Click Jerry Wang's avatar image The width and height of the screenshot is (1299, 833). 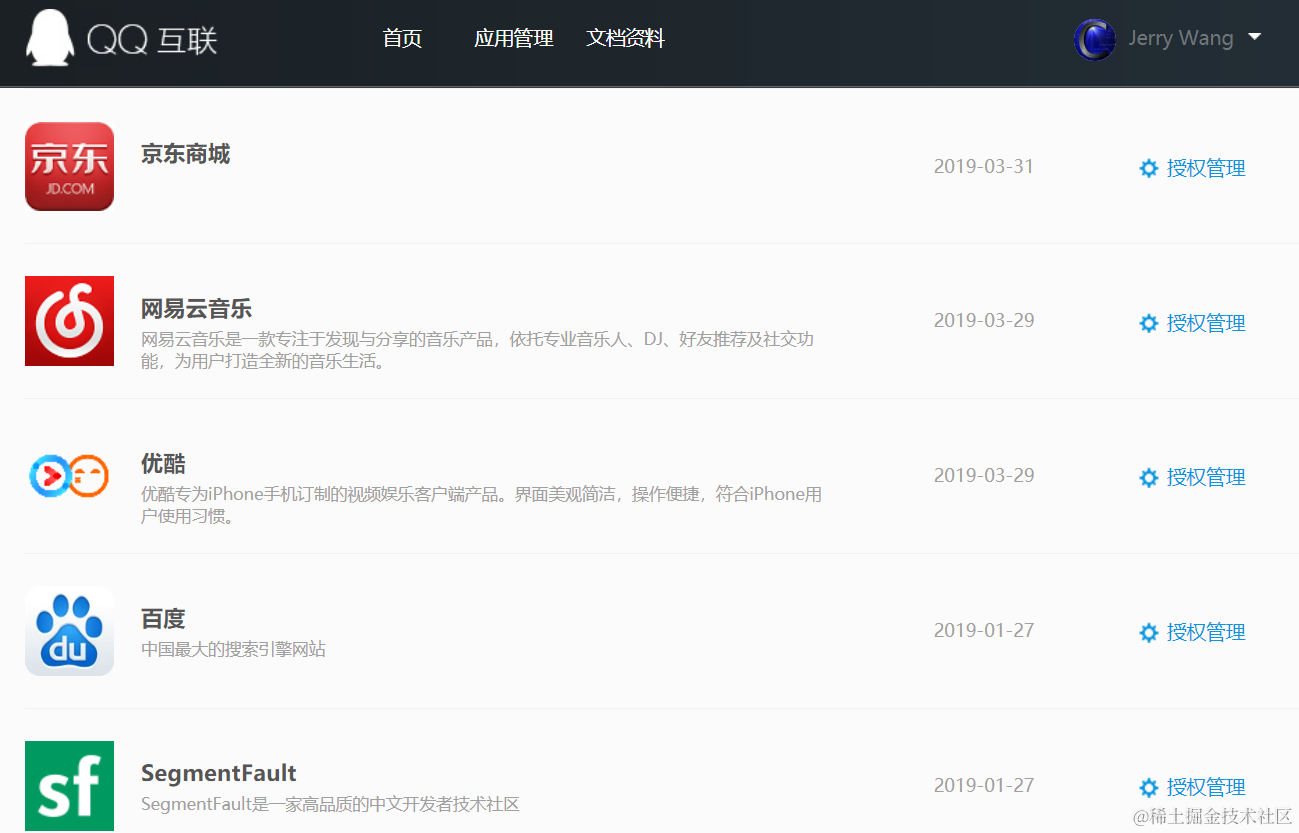pyautogui.click(x=1094, y=39)
